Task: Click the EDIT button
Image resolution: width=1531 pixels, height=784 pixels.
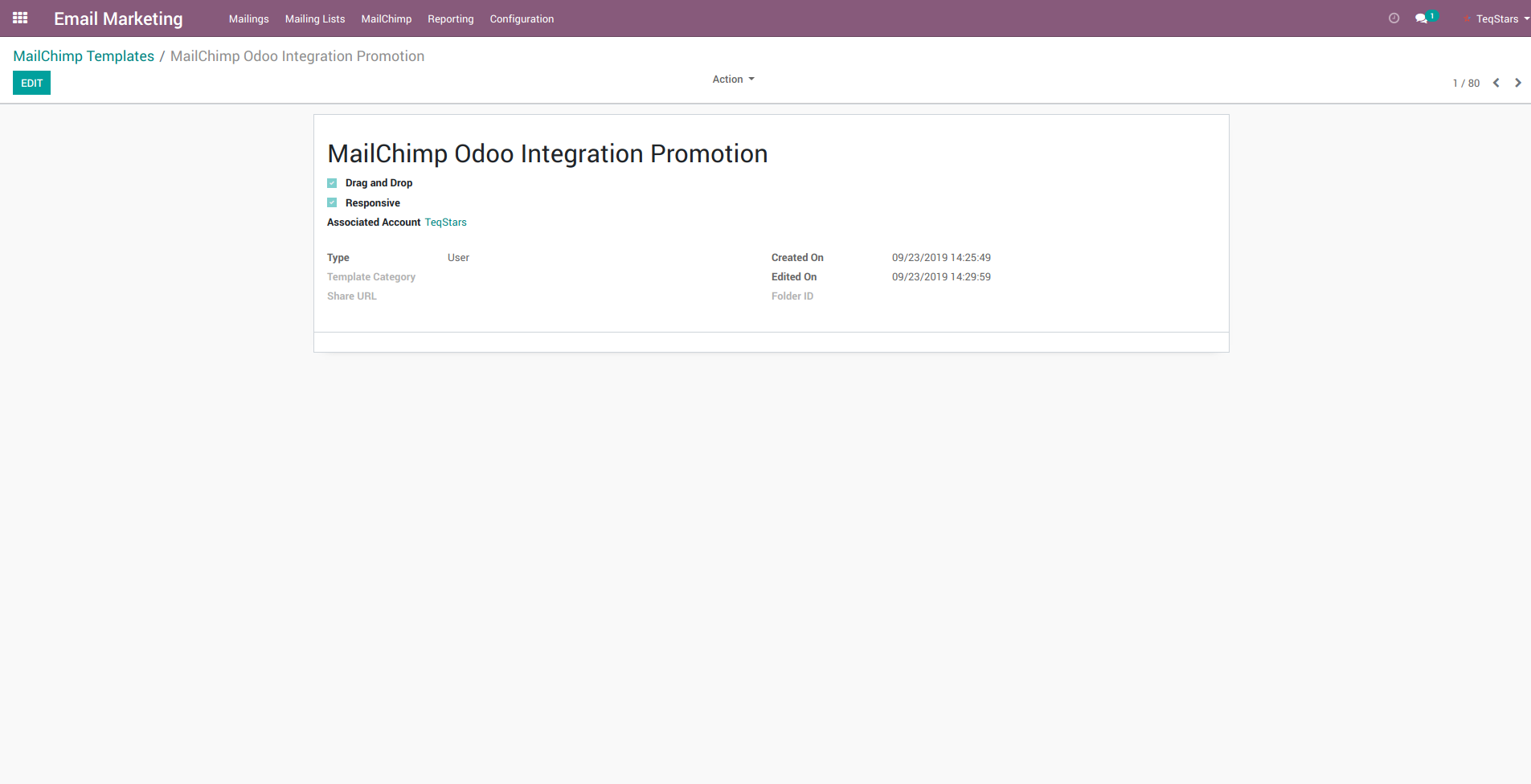Action: [x=31, y=83]
